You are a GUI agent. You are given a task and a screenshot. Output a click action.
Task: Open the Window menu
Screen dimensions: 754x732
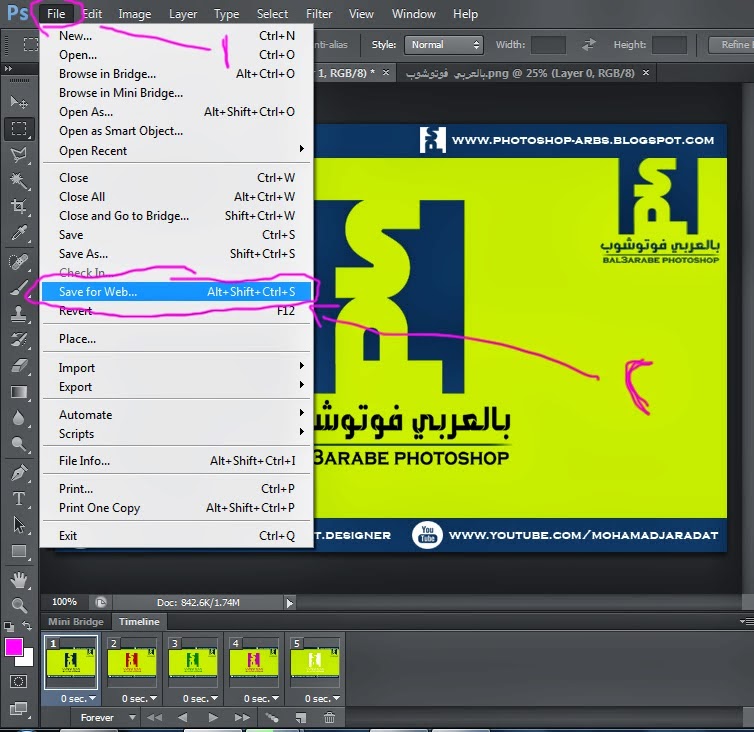click(x=414, y=14)
